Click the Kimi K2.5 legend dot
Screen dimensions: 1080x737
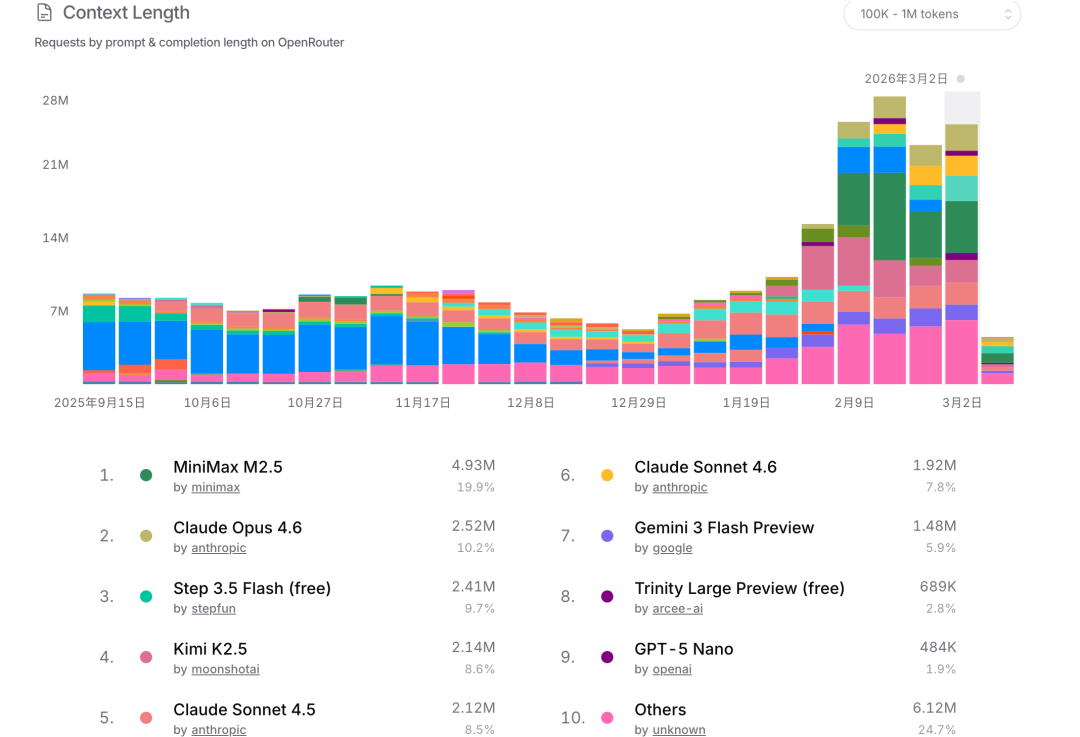click(x=146, y=658)
